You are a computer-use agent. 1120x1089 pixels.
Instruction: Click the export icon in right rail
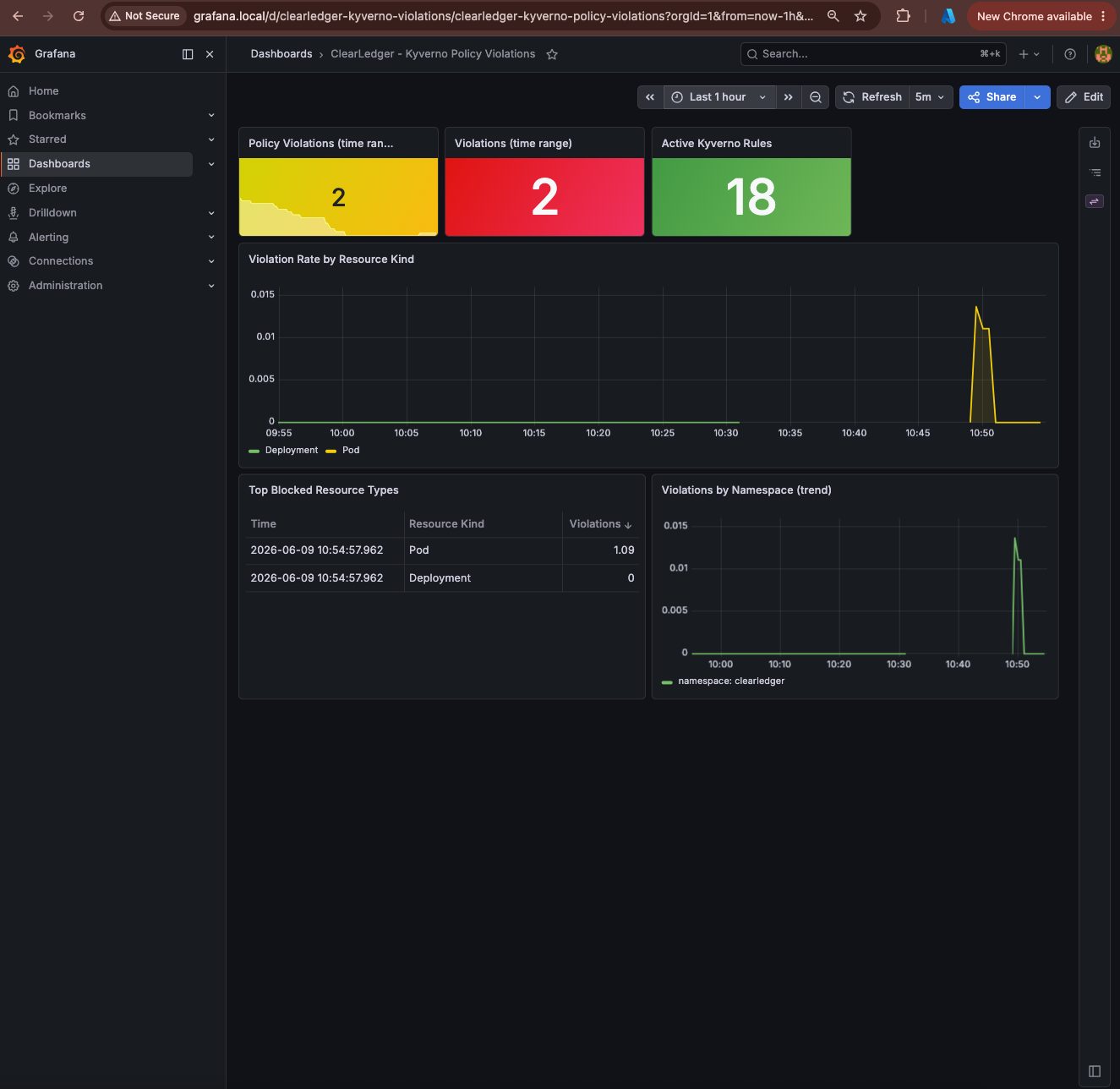pyautogui.click(x=1095, y=143)
